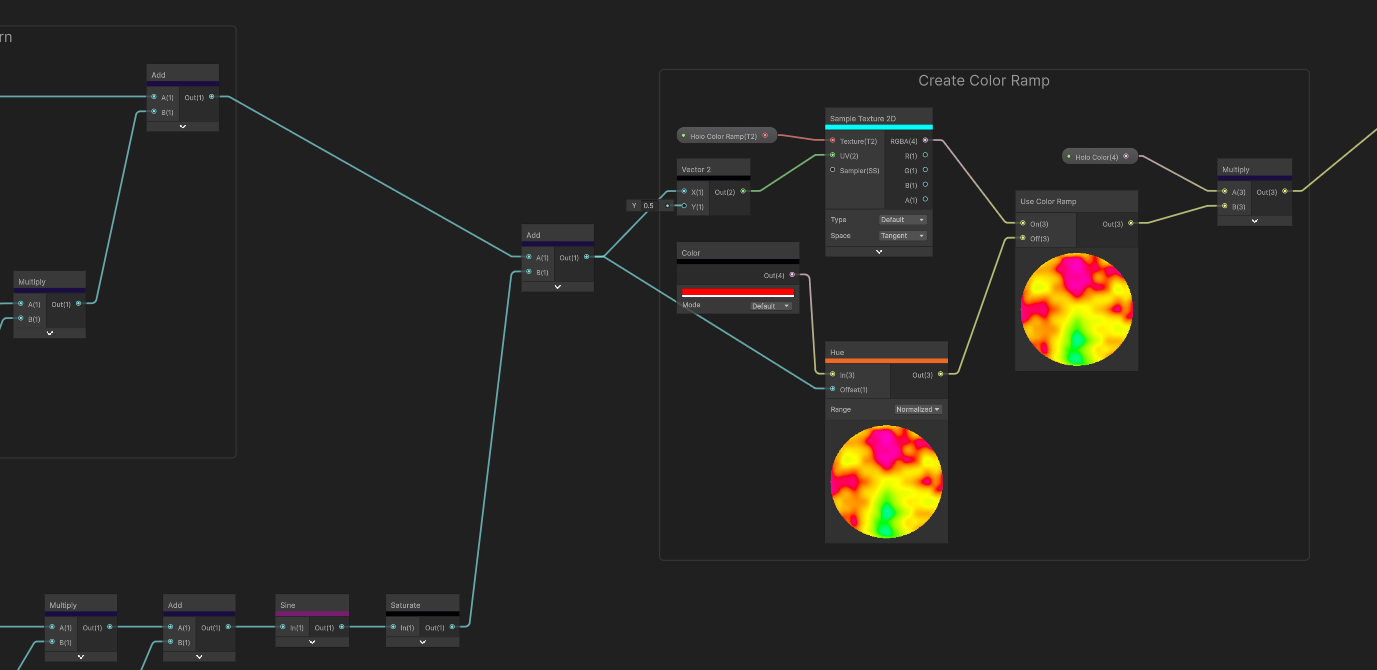Click the Texture(T2) input port on Sample Texture 2D
The image size is (1377, 670).
832,141
